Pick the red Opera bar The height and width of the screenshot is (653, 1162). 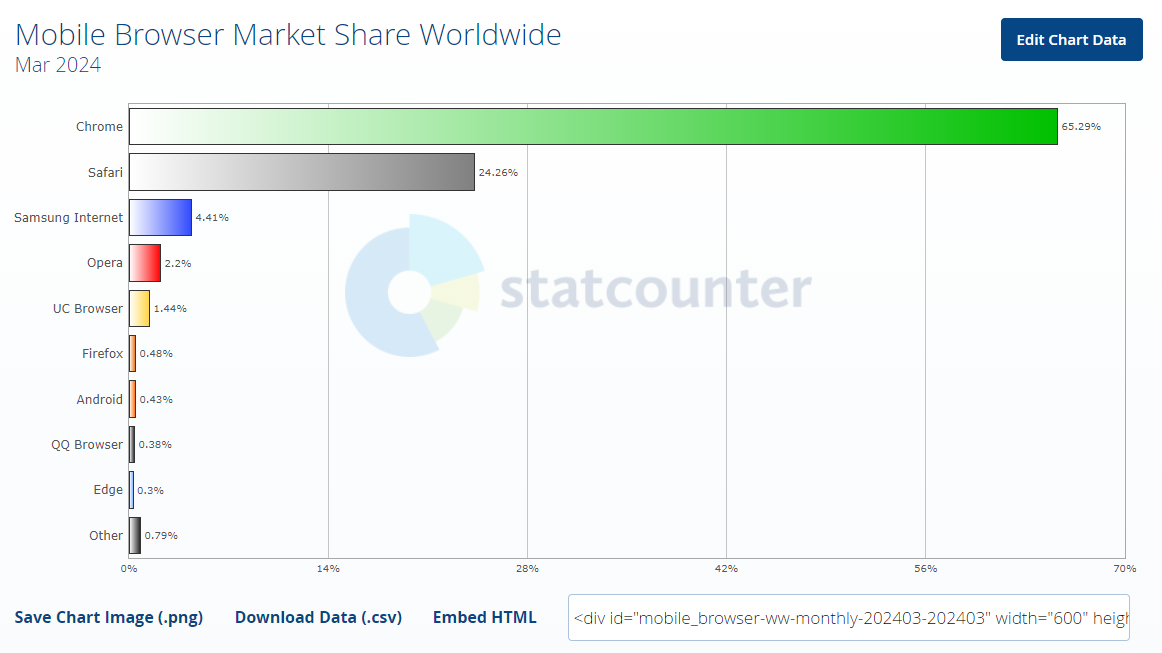[144, 263]
